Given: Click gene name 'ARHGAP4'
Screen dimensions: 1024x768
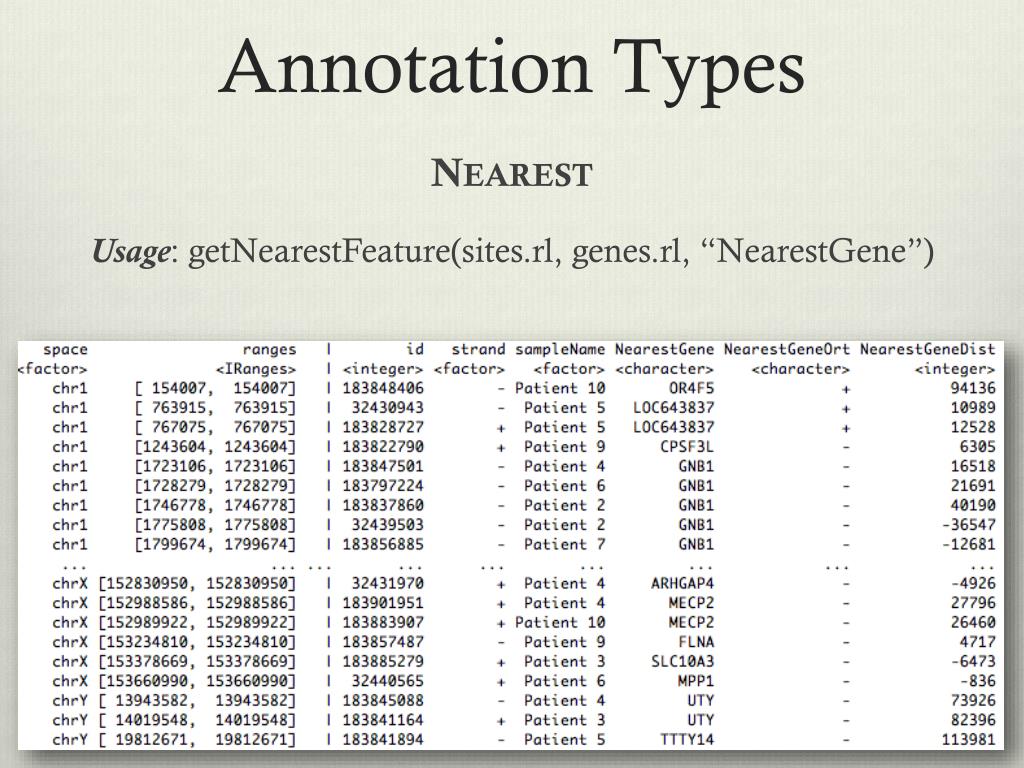Looking at the screenshot, I should pyautogui.click(x=682, y=584).
